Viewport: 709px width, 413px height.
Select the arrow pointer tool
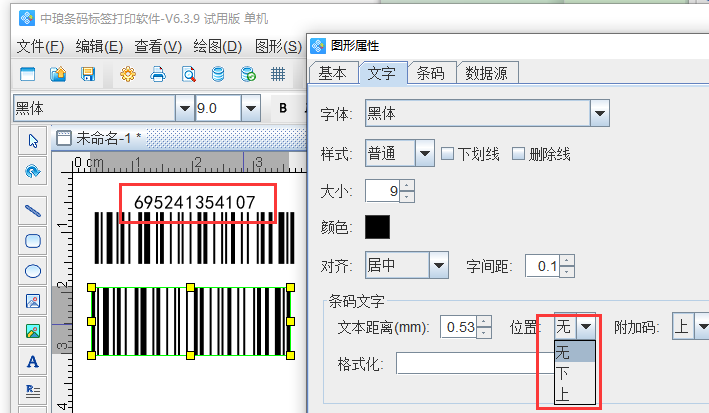[33, 141]
